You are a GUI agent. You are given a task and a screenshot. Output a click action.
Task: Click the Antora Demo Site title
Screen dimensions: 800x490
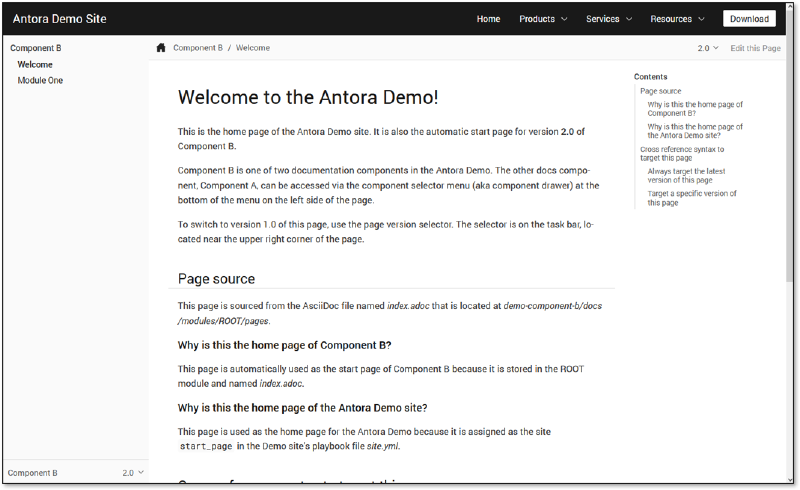[x=59, y=19]
